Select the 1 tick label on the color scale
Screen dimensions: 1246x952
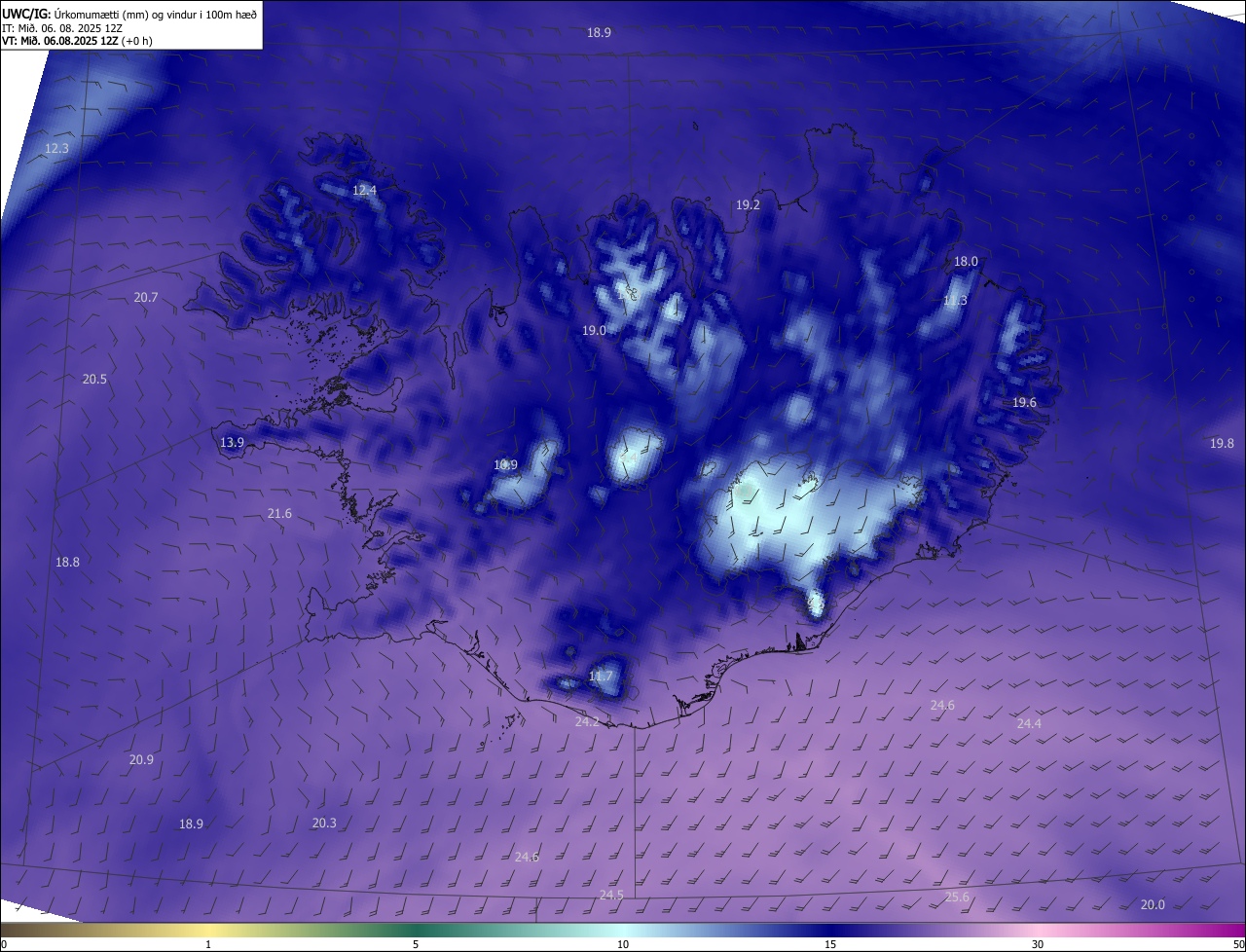(x=208, y=945)
